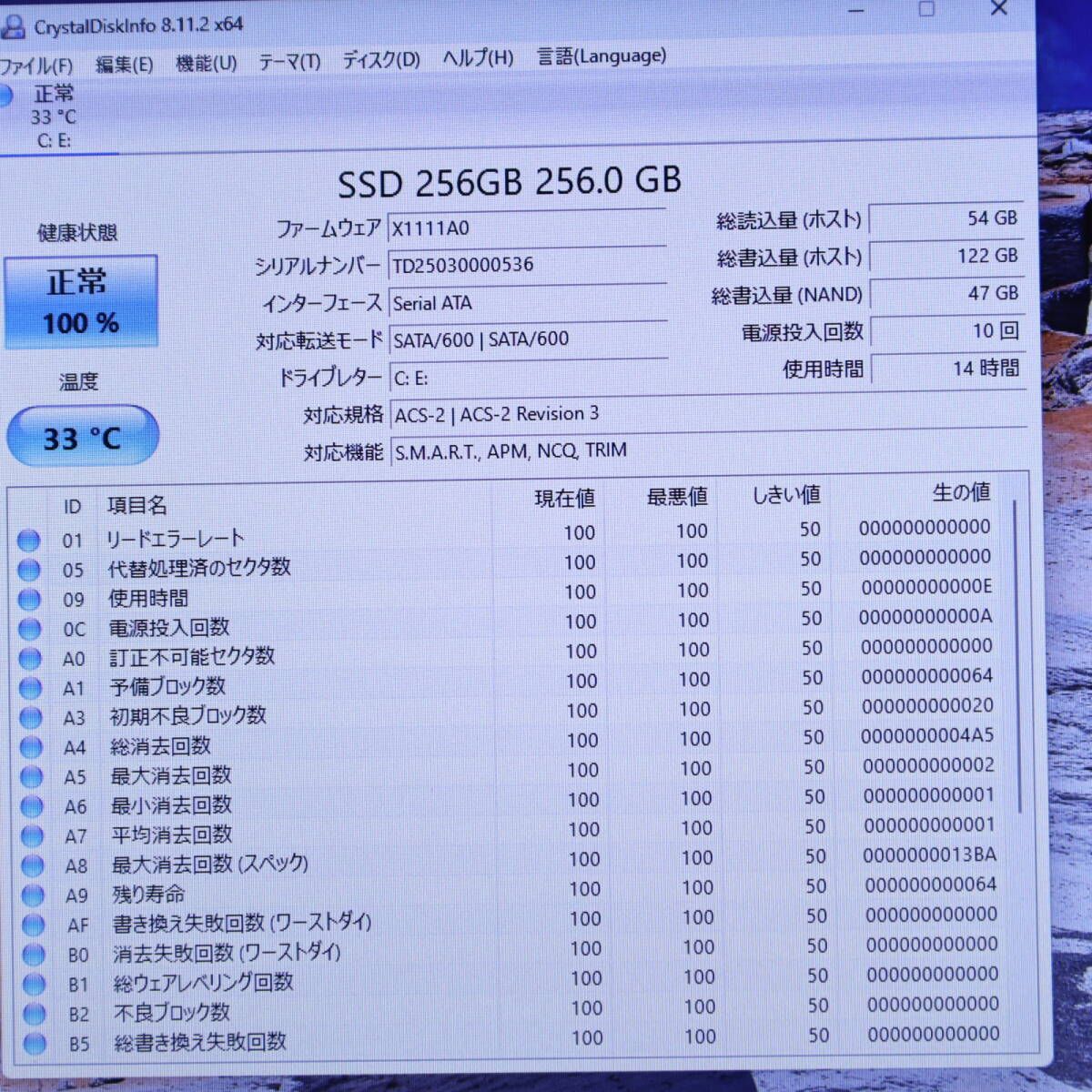Click the CrystalDiskInfo app icon in title bar
Viewport: 1092px width, 1092px height.
(13, 26)
